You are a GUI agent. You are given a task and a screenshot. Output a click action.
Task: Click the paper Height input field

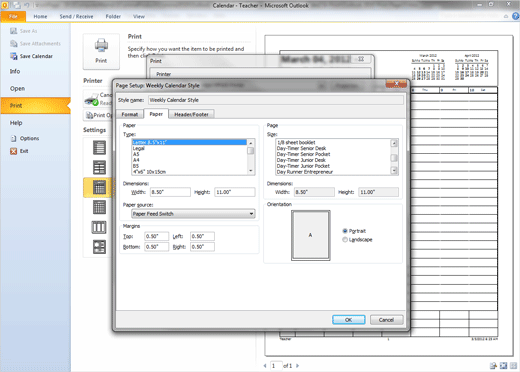[235, 192]
